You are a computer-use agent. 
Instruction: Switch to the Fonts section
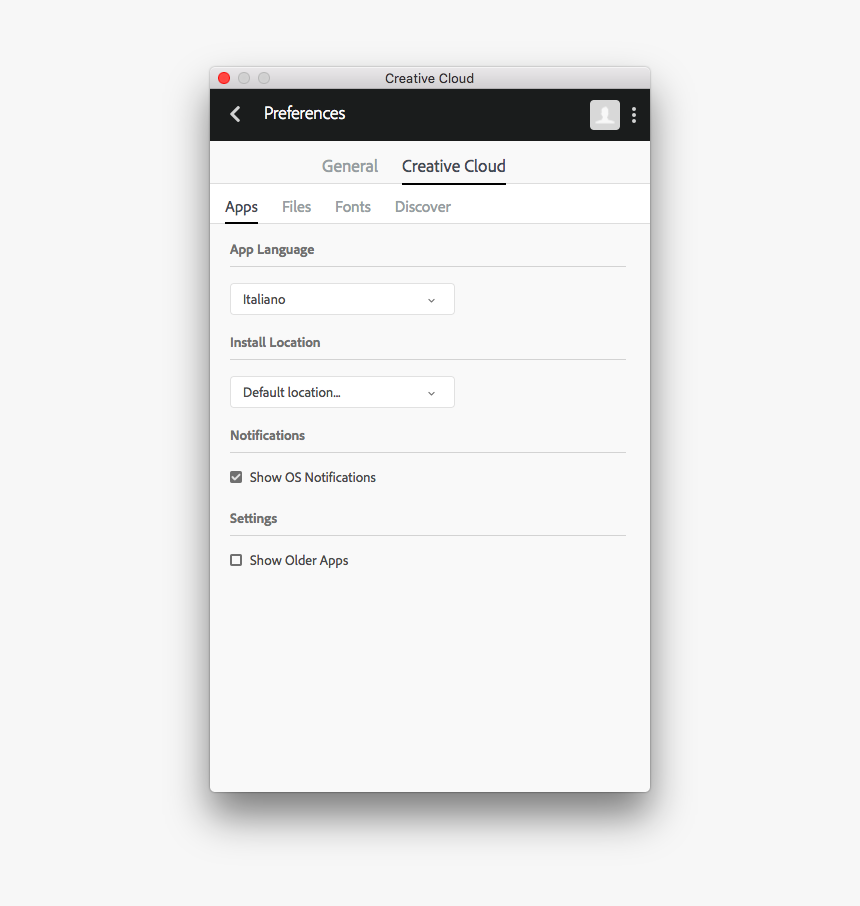(352, 207)
